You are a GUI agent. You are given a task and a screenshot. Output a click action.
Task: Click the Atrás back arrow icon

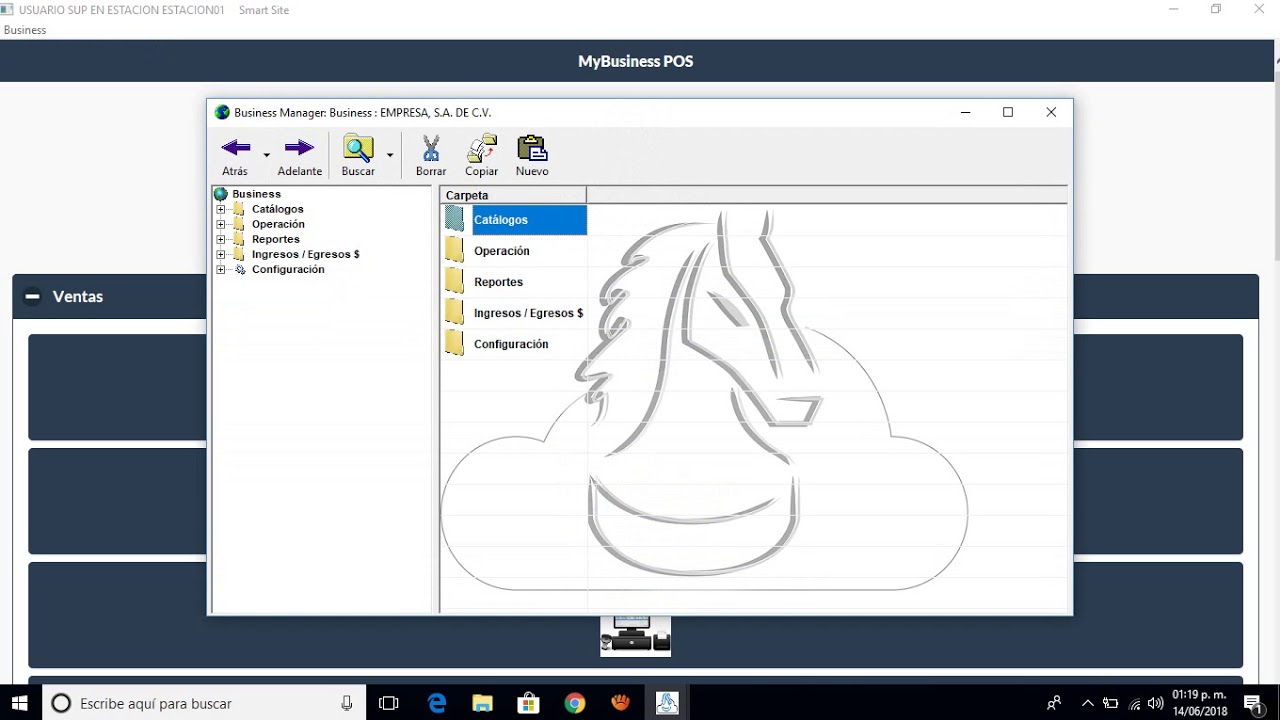point(236,148)
